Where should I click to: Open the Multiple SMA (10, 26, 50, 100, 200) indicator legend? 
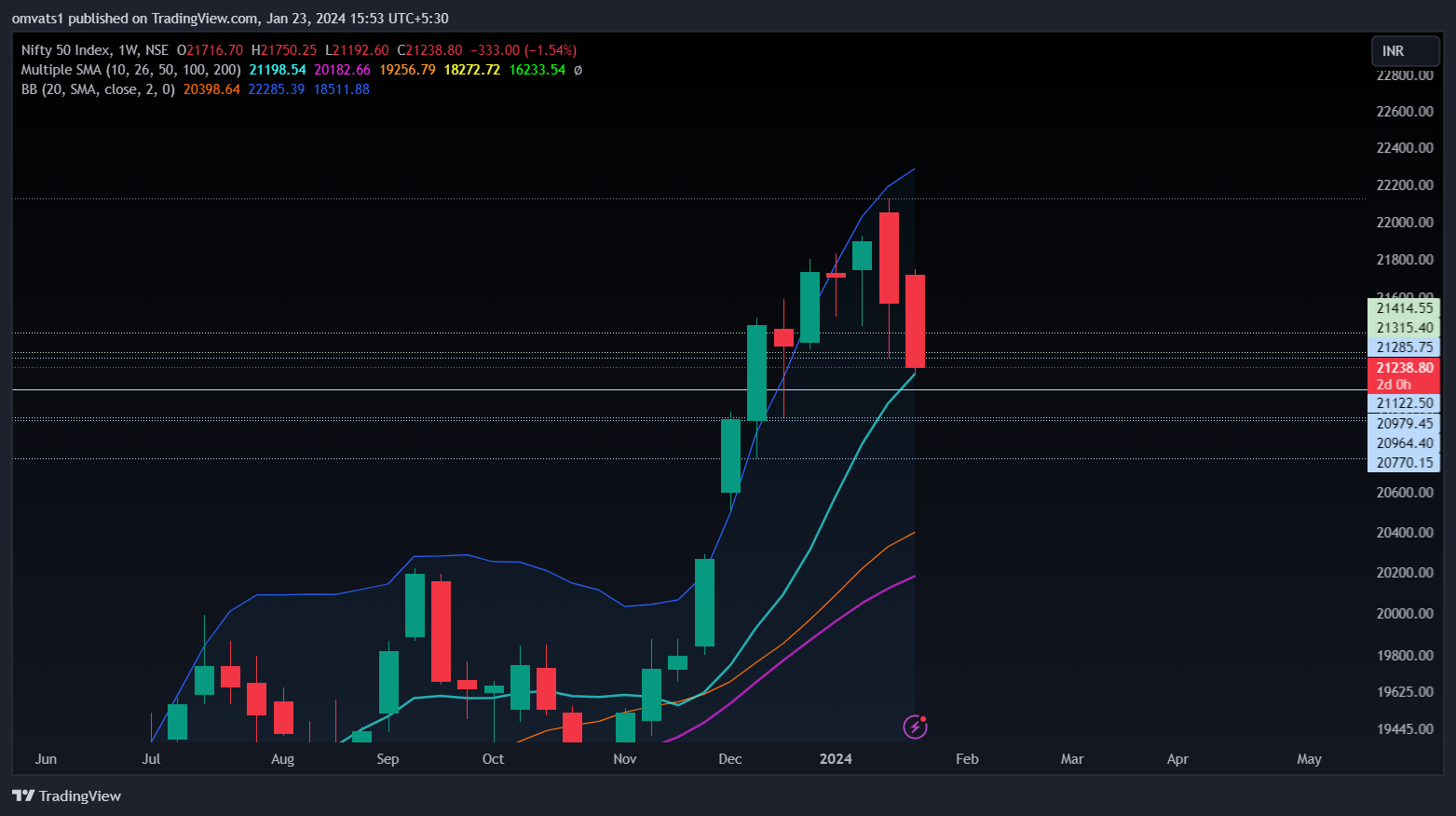[131, 70]
